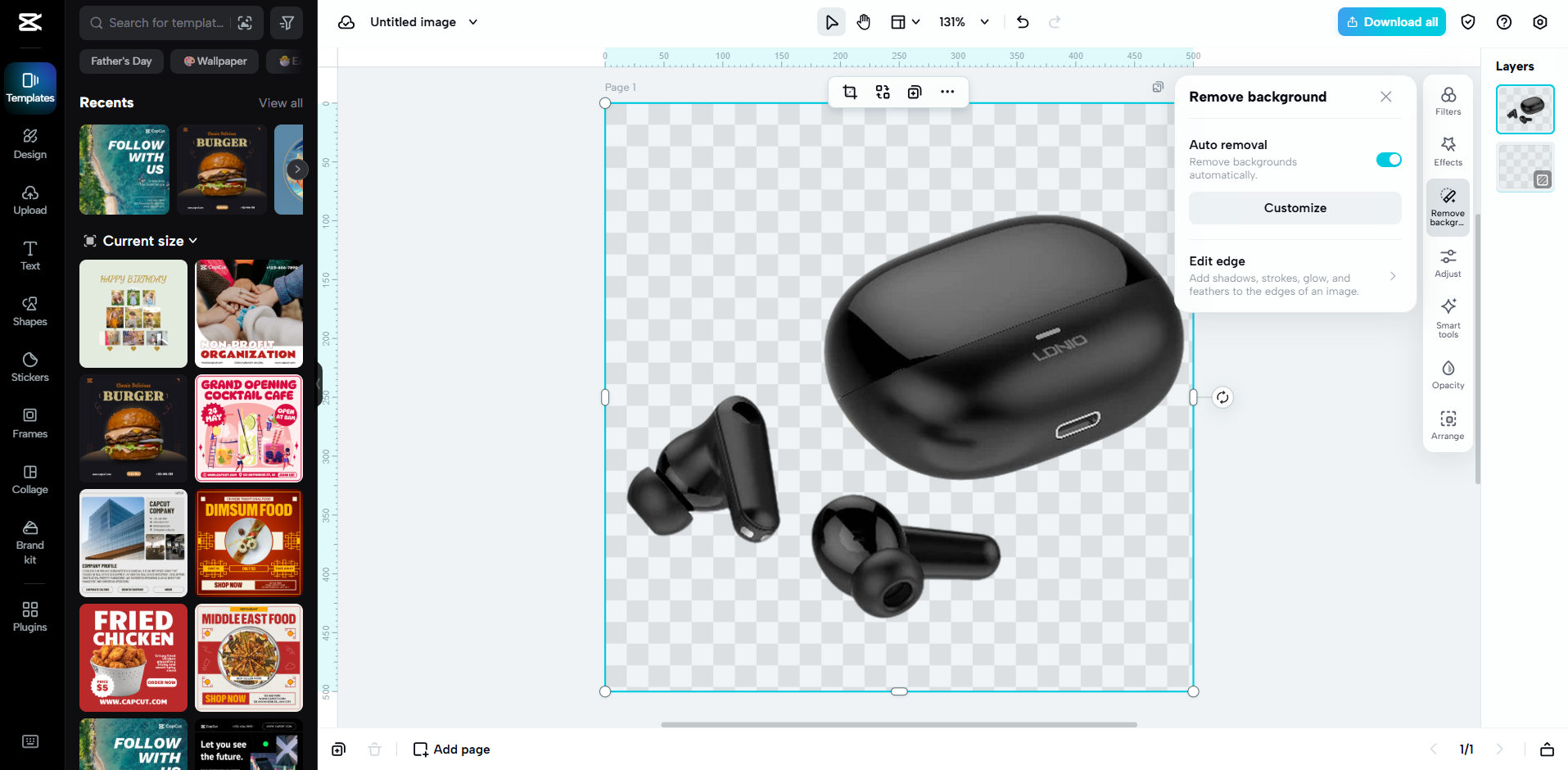Click the pages overview icon at bottom right

tap(1547, 749)
